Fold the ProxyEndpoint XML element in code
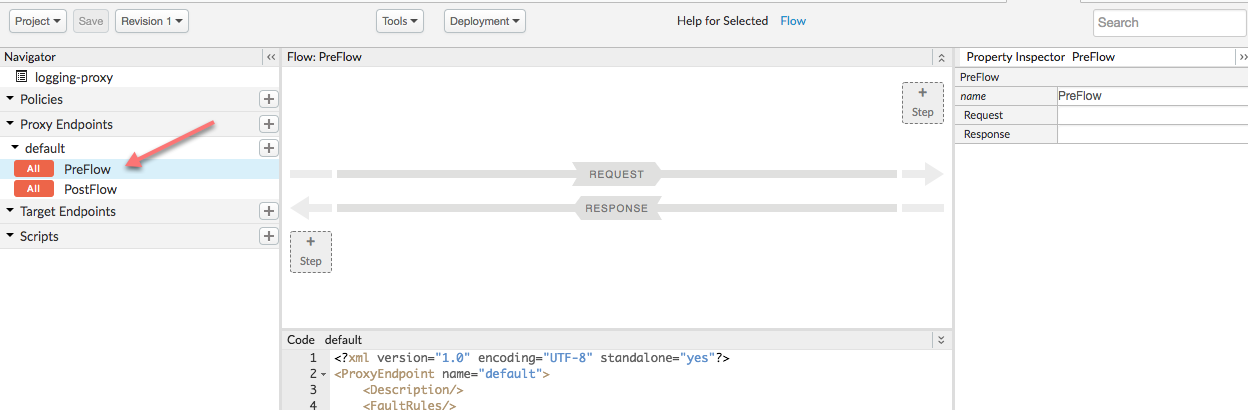This screenshot has height=410, width=1248. coord(323,374)
